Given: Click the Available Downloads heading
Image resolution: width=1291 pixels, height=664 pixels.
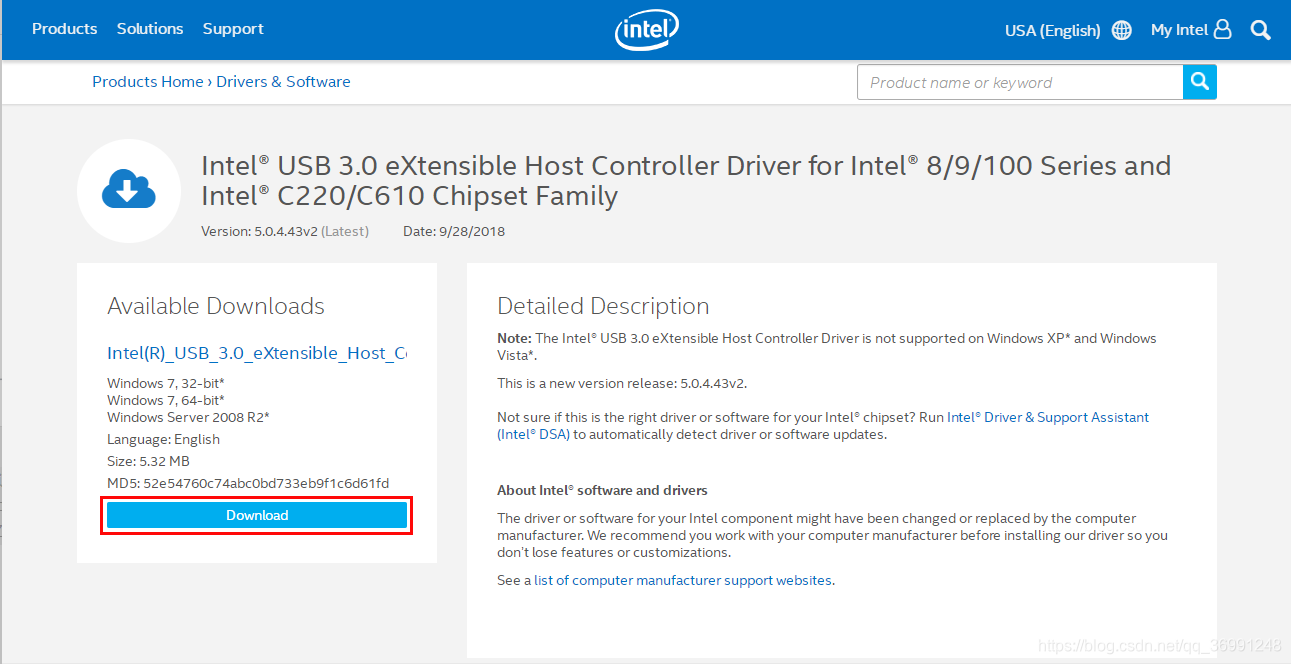Looking at the screenshot, I should pos(216,306).
